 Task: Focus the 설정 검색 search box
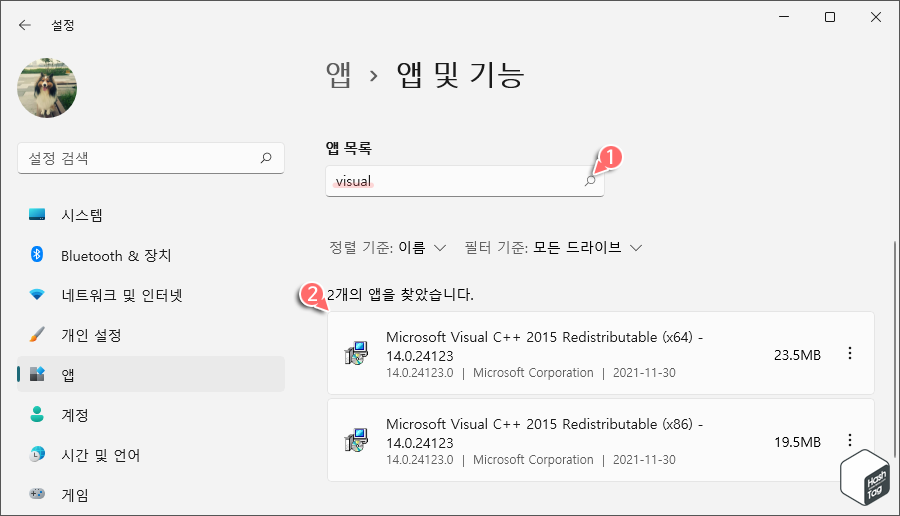point(151,158)
